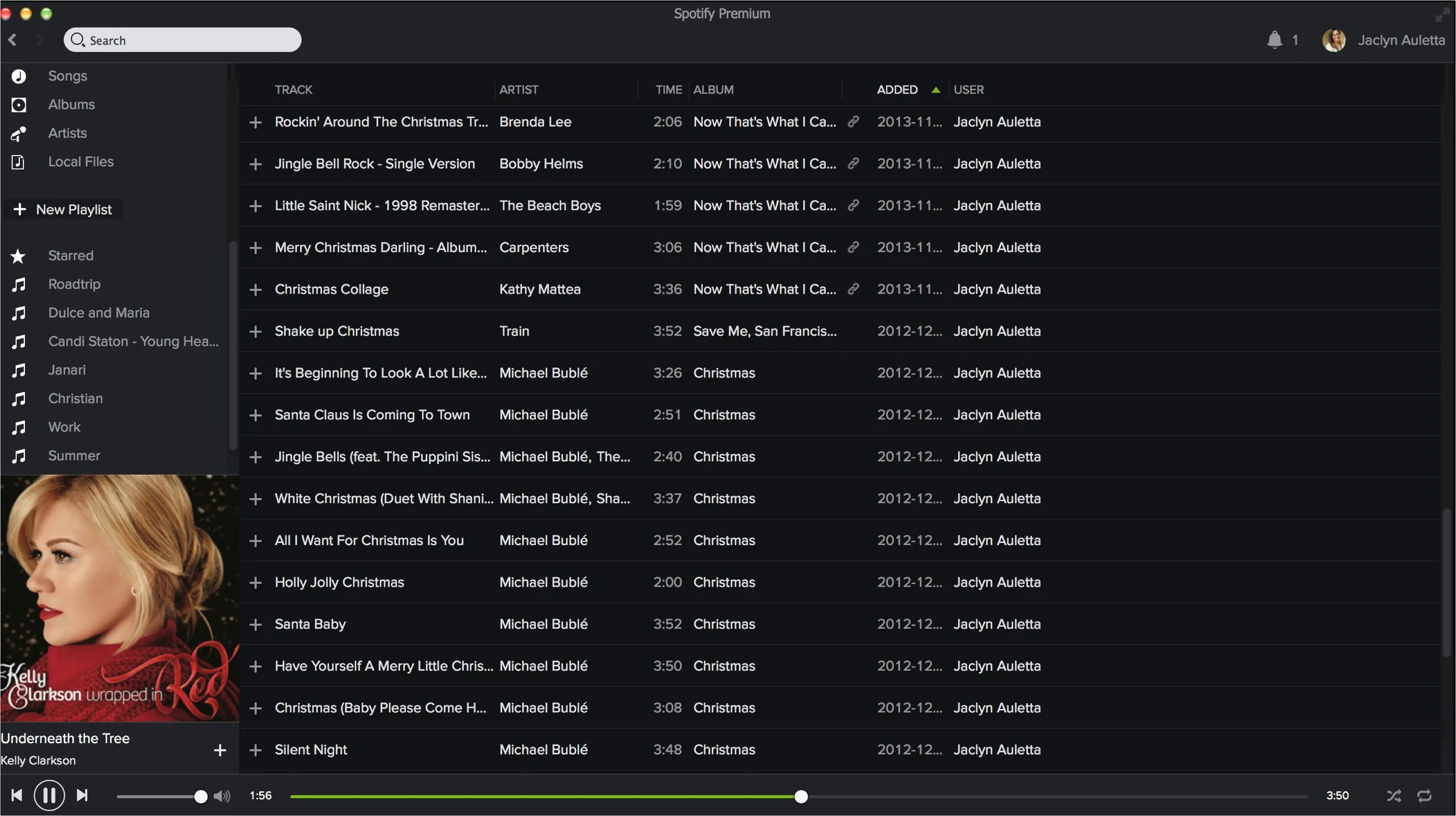
Task: Click the song progress bar handle
Action: tap(801, 796)
